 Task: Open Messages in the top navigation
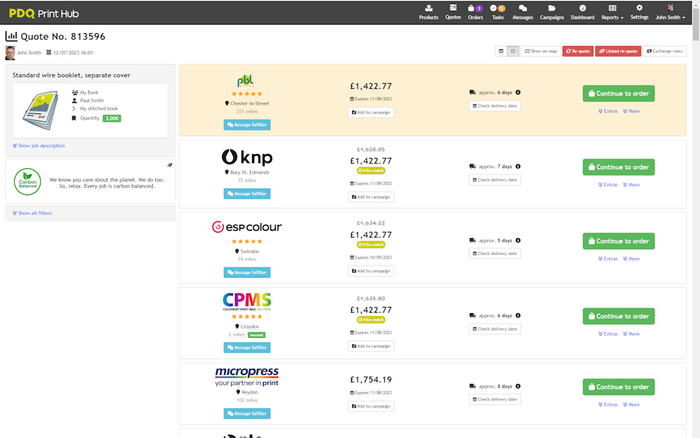pyautogui.click(x=522, y=12)
